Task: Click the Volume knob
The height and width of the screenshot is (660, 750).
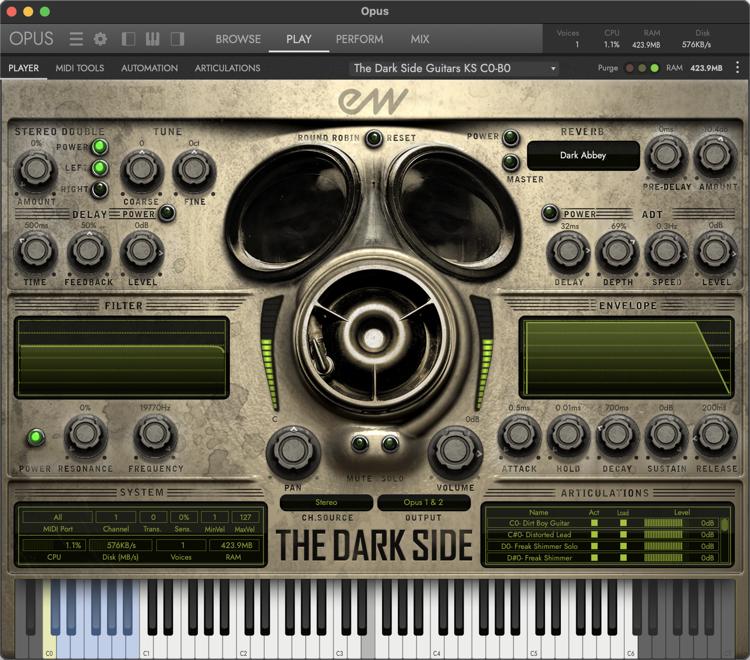Action: coord(454,451)
